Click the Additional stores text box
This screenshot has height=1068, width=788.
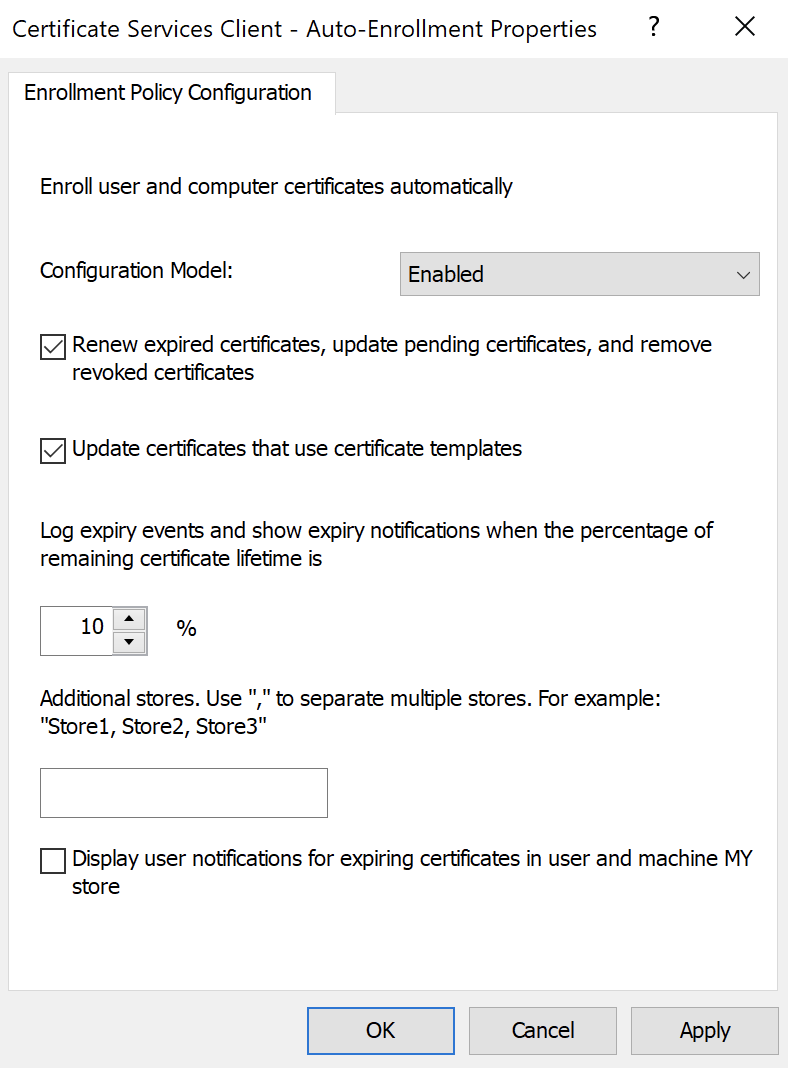184,793
